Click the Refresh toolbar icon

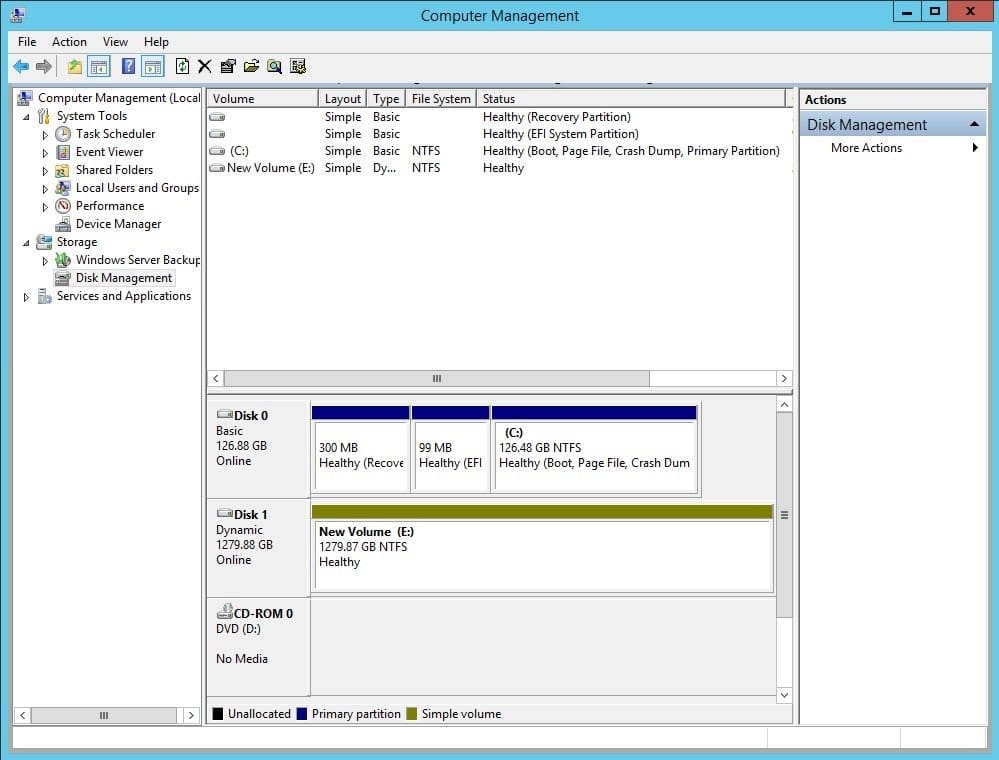click(182, 66)
